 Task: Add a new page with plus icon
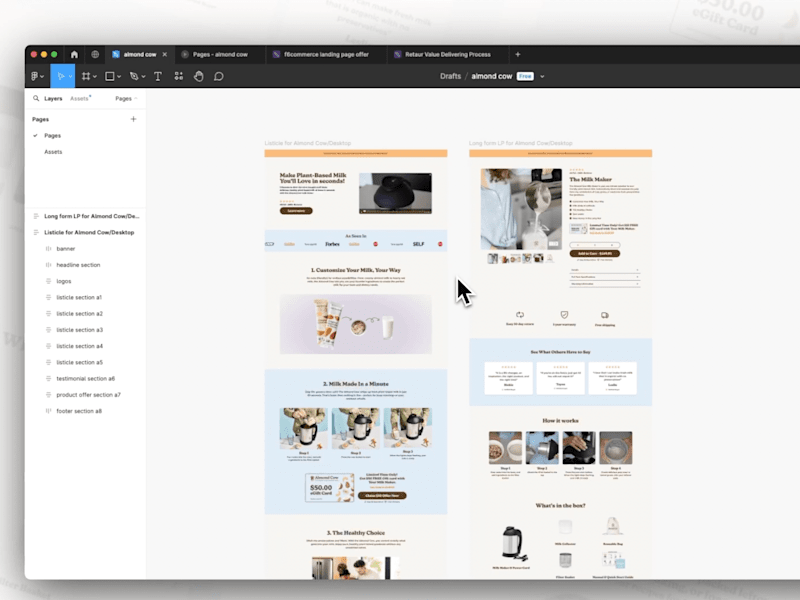[133, 119]
